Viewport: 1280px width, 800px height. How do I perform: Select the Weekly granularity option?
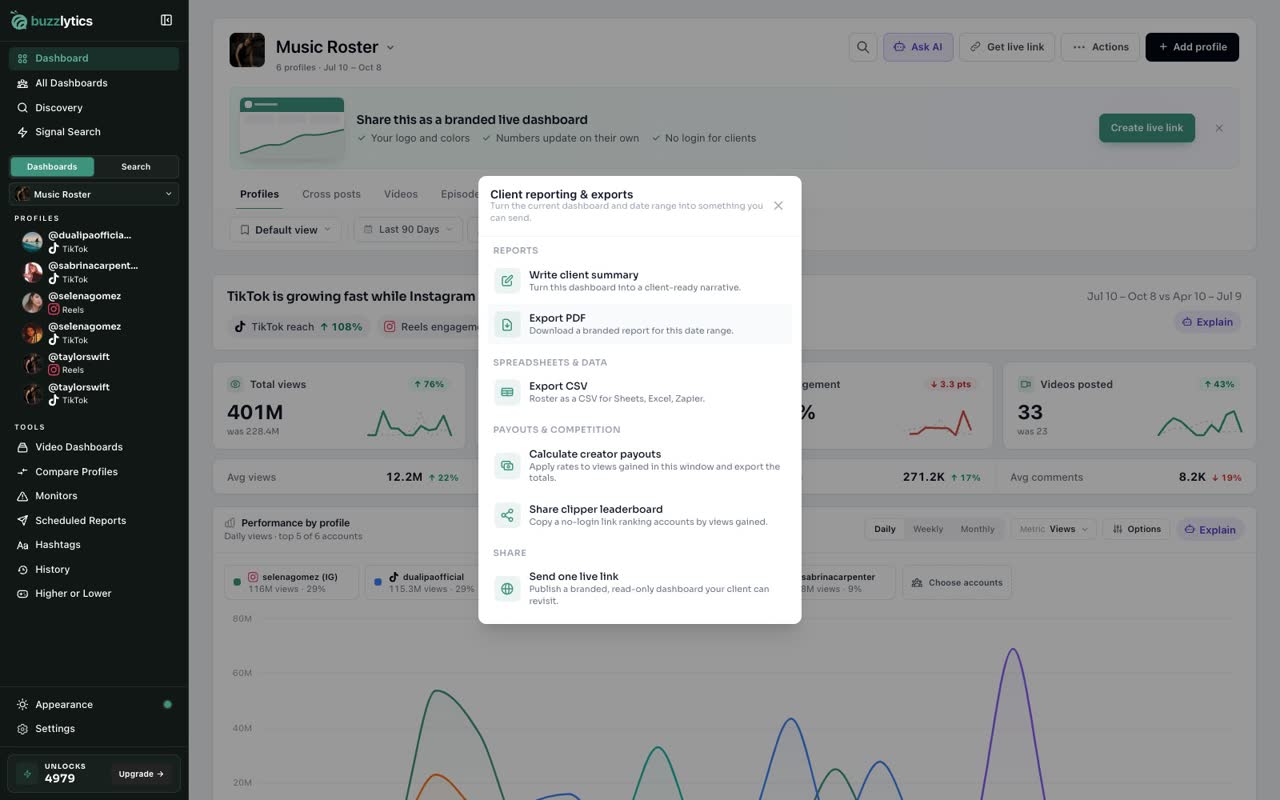pos(928,529)
